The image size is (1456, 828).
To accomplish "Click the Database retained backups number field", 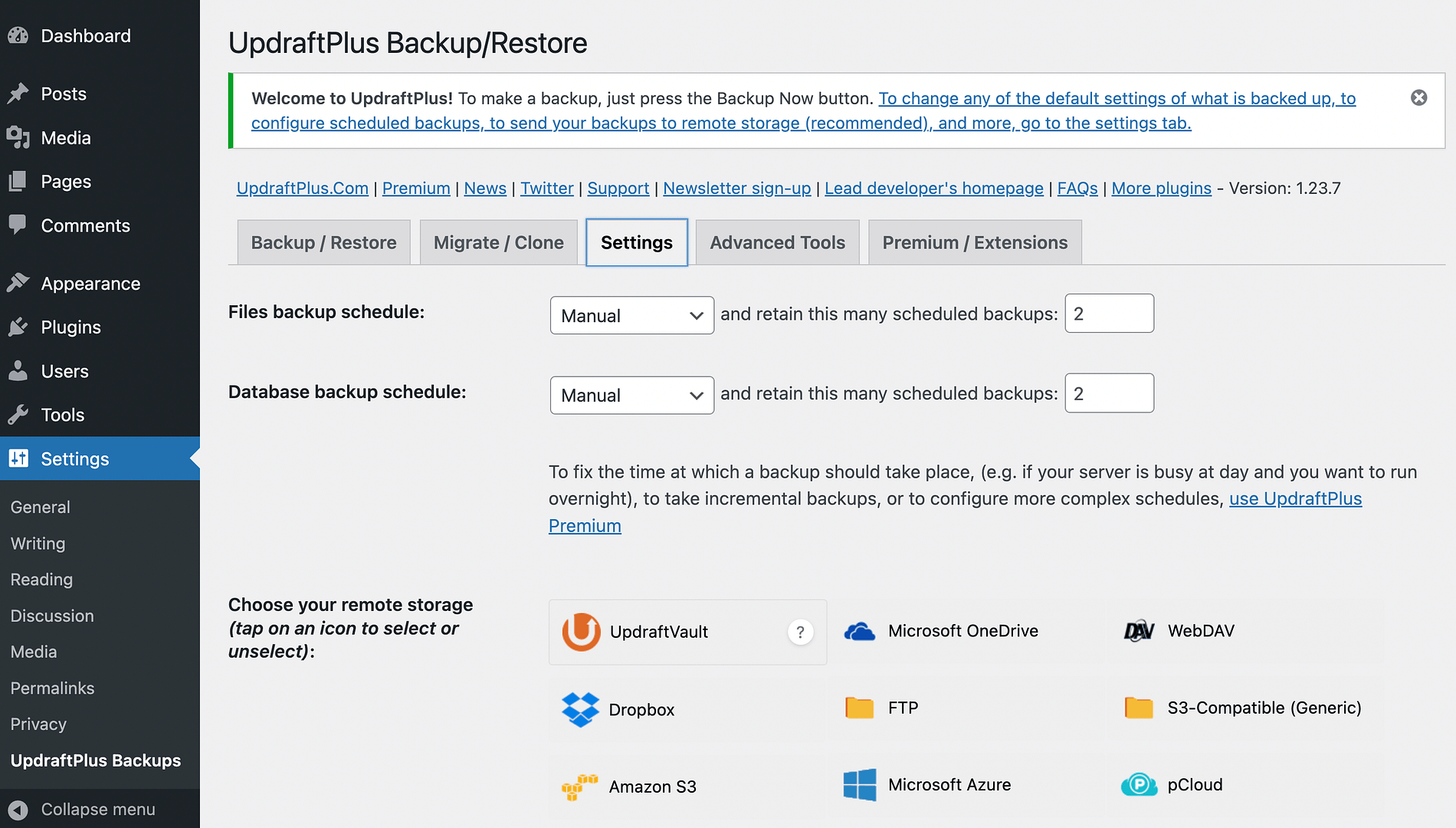I will coord(1109,393).
